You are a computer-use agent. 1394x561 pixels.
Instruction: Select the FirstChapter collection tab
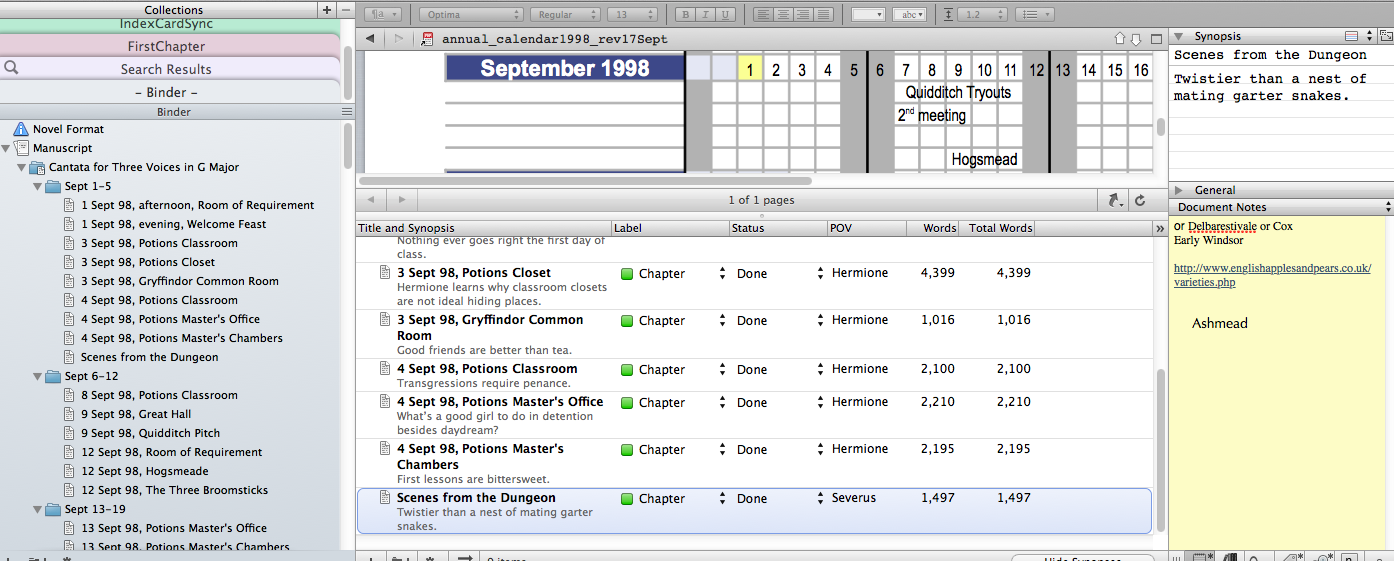[166, 46]
